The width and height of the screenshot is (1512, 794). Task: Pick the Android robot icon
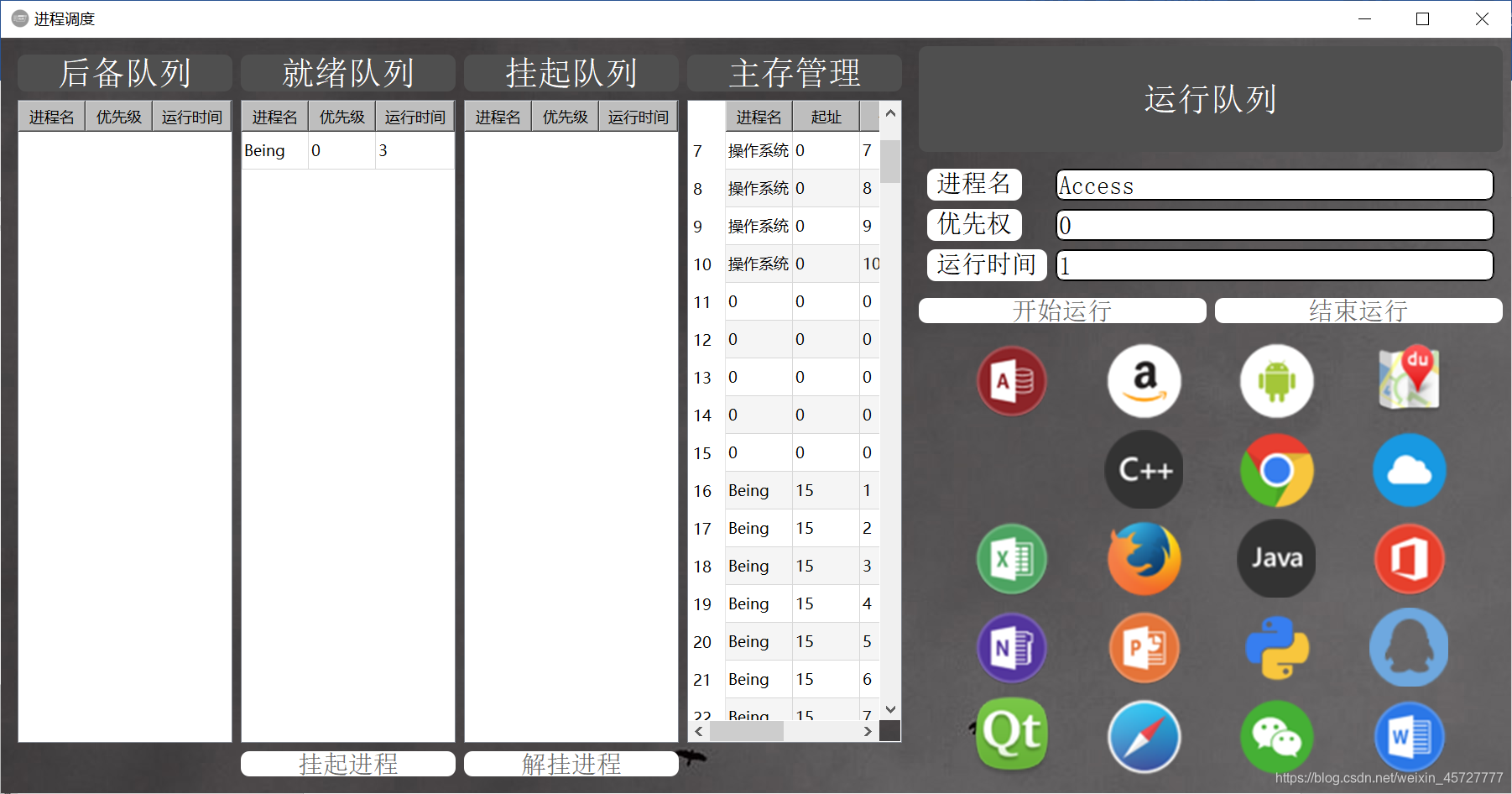point(1277,381)
